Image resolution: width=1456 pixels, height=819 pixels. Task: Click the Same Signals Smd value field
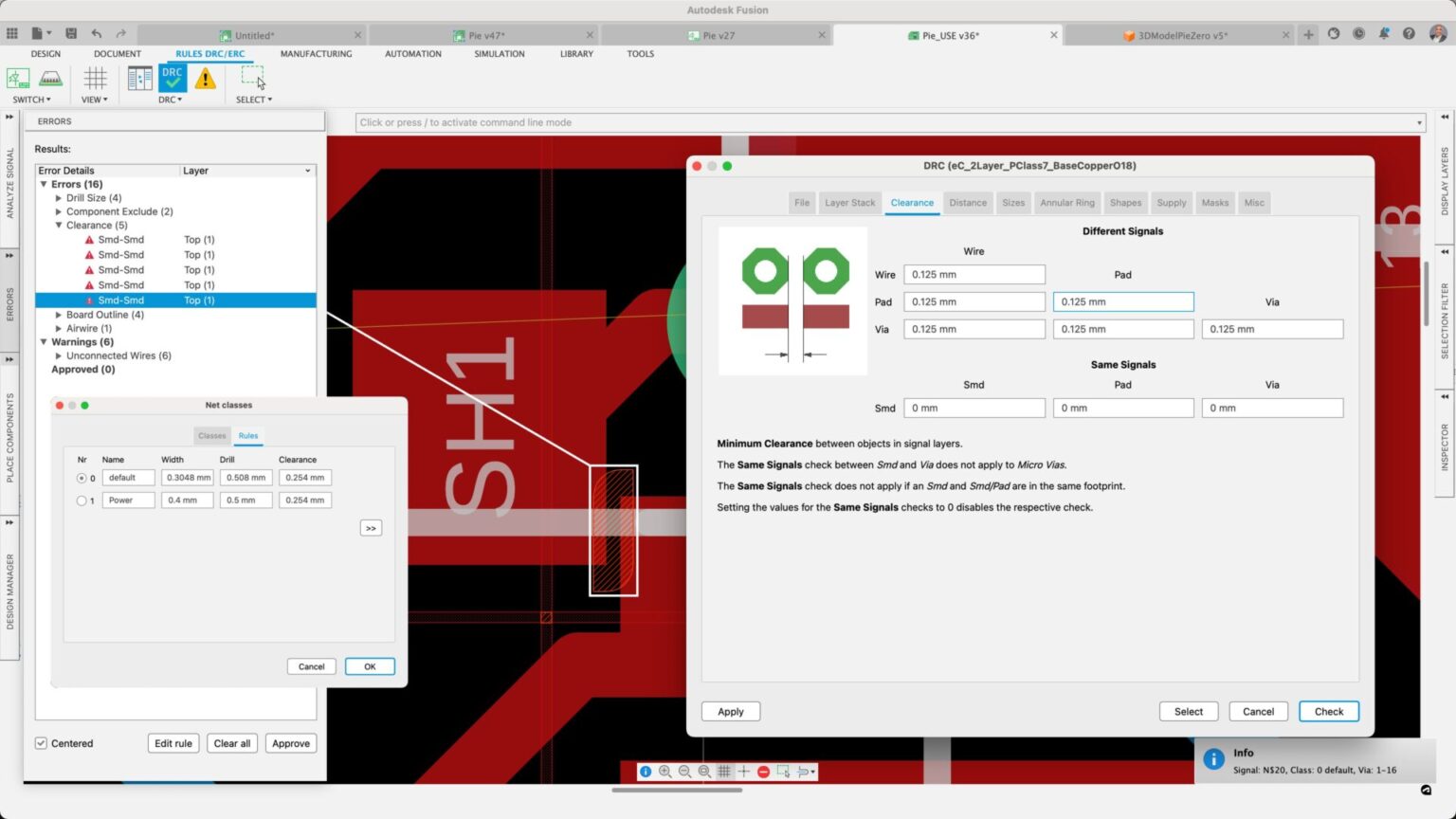tap(974, 408)
